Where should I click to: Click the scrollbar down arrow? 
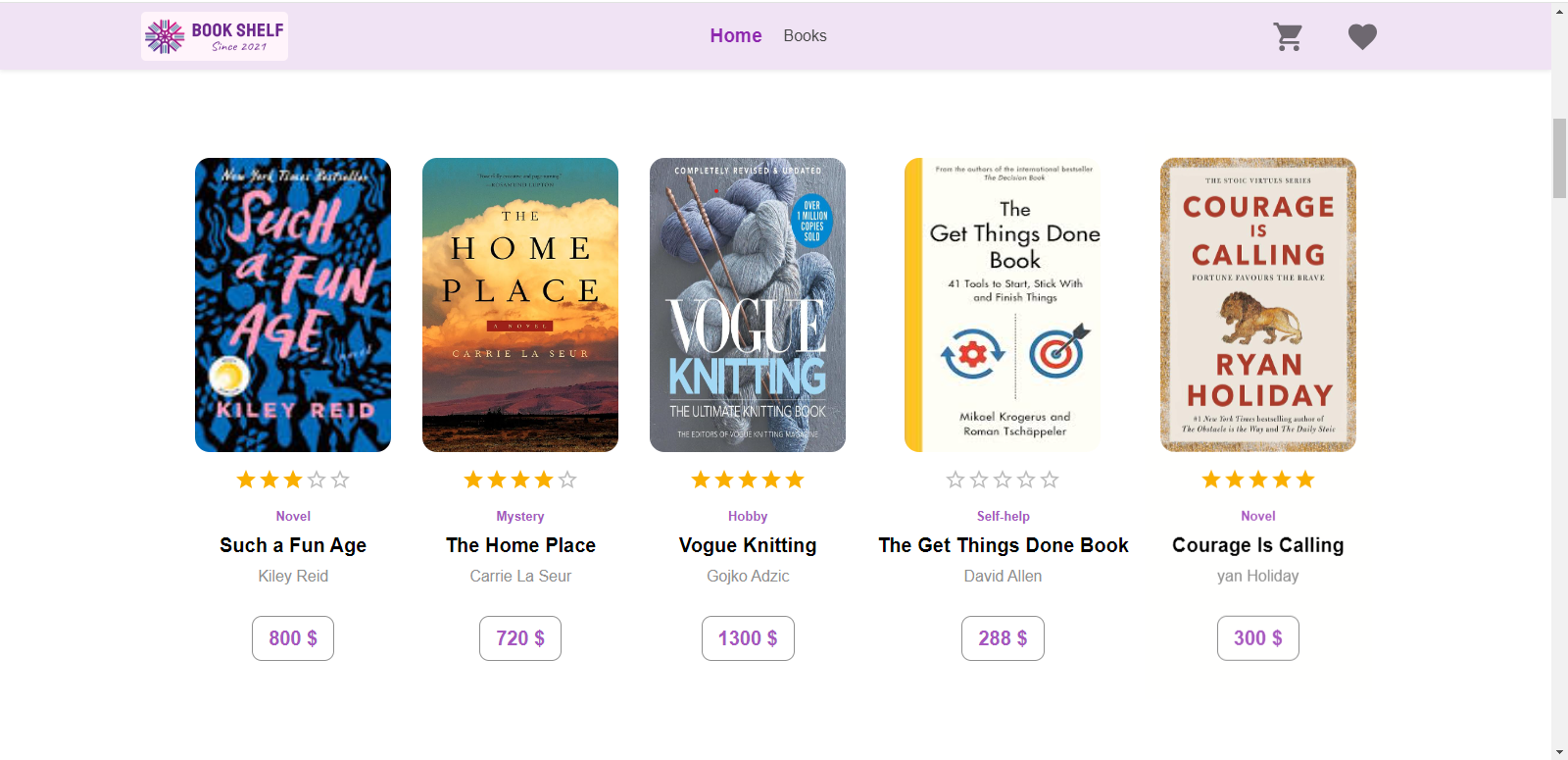(x=1559, y=751)
